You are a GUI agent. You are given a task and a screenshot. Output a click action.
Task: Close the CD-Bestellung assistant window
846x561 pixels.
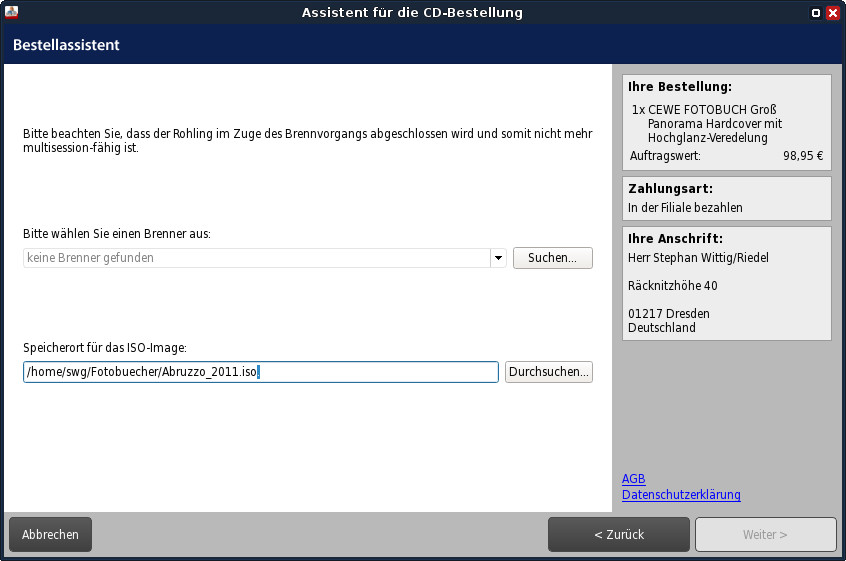tap(832, 13)
